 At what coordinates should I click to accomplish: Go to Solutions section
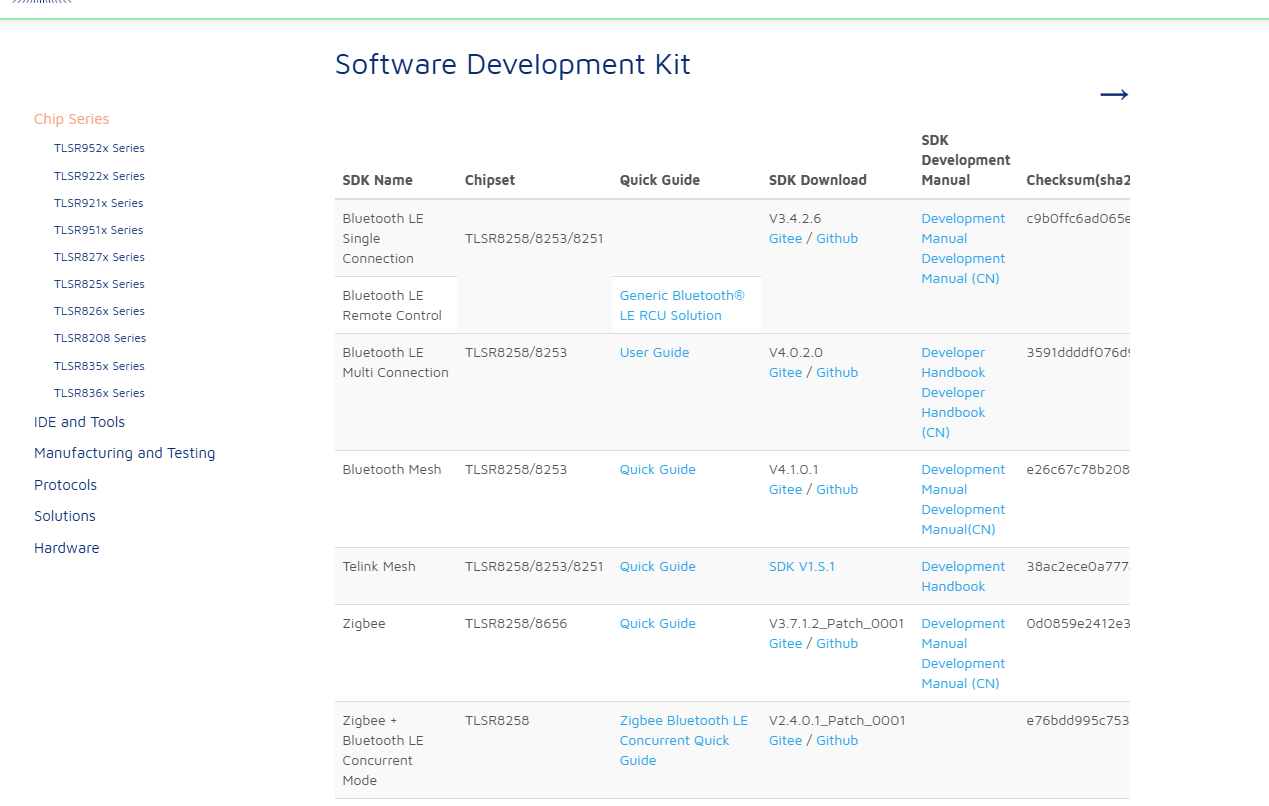(65, 516)
